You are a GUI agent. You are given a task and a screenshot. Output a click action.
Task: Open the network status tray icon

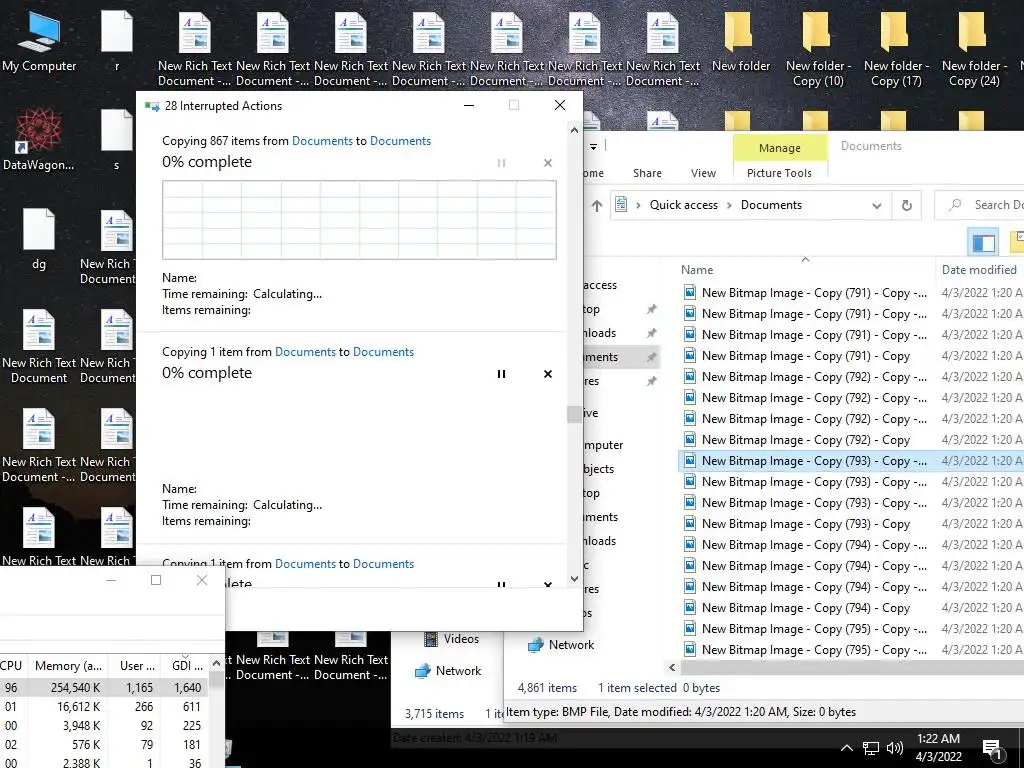[x=871, y=748]
